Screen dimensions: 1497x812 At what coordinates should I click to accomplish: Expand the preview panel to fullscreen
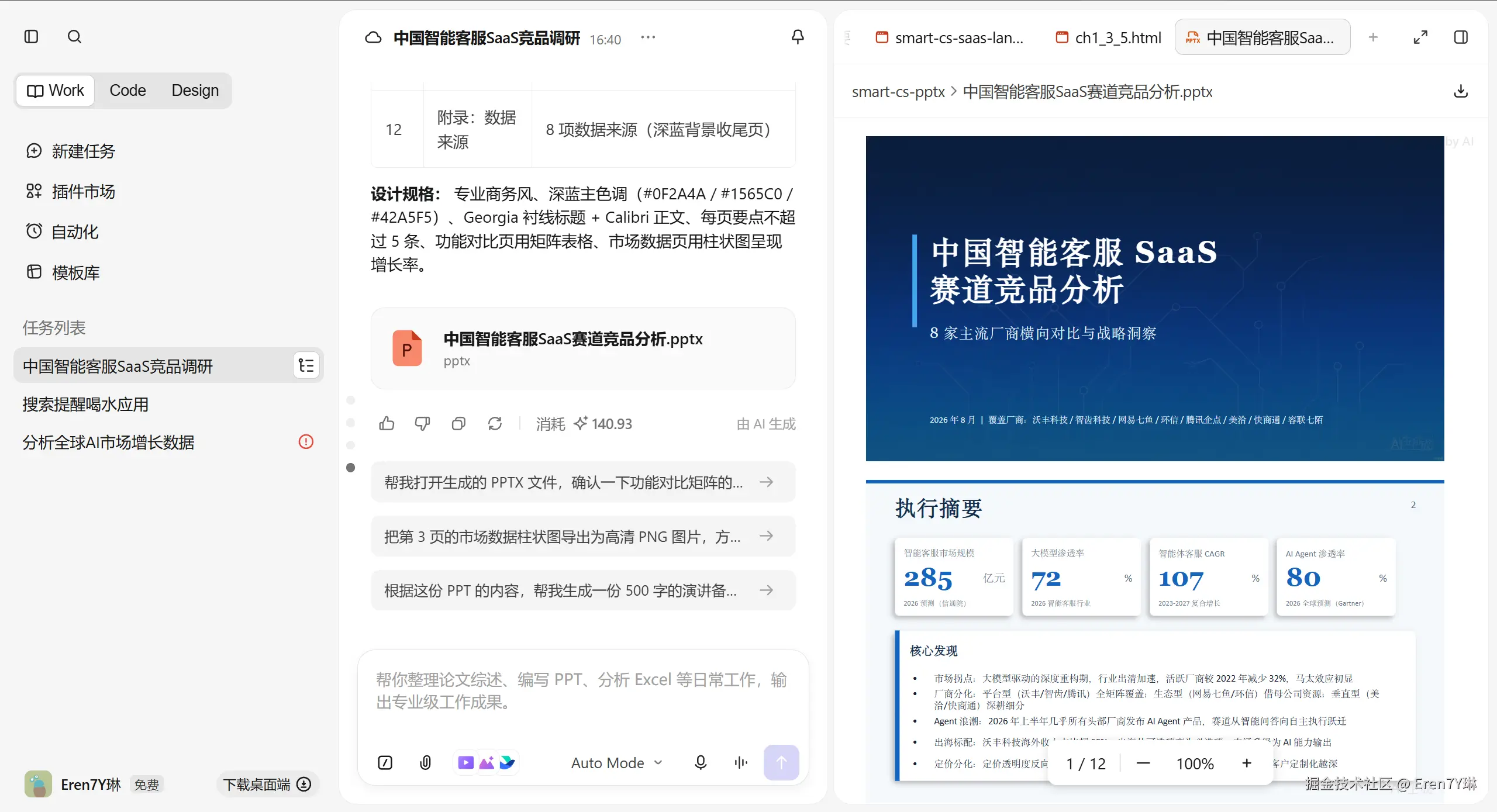pos(1420,37)
